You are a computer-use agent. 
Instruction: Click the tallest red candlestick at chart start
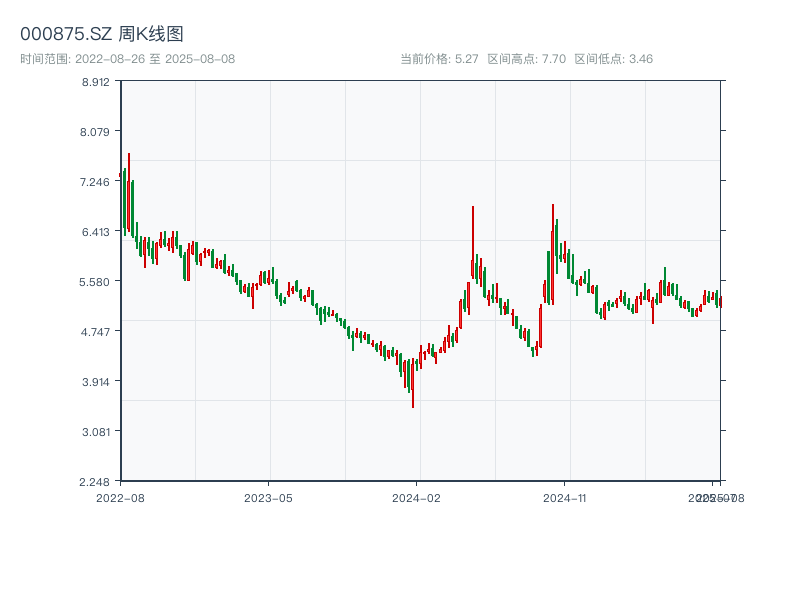click(129, 193)
